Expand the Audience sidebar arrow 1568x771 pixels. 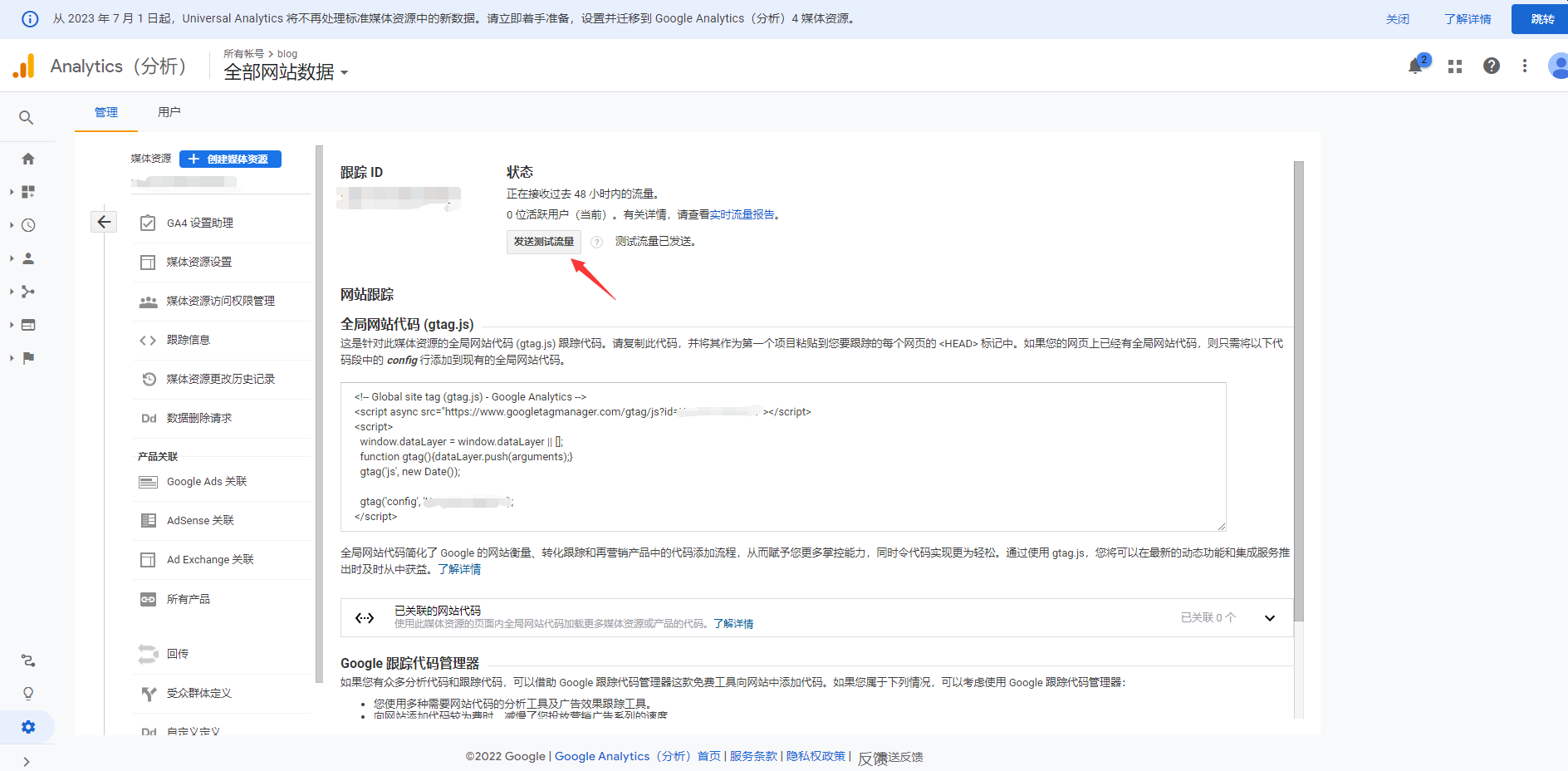coord(12,258)
